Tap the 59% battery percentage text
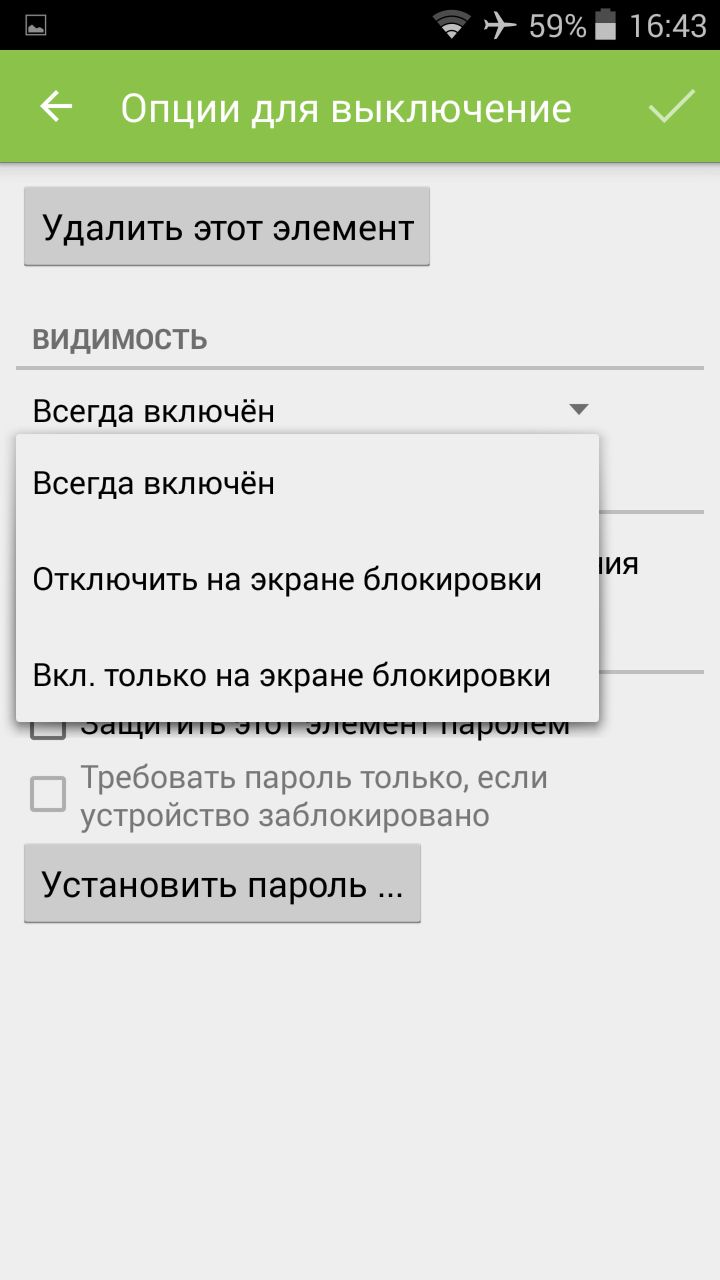Image resolution: width=720 pixels, height=1280 pixels. (x=557, y=26)
